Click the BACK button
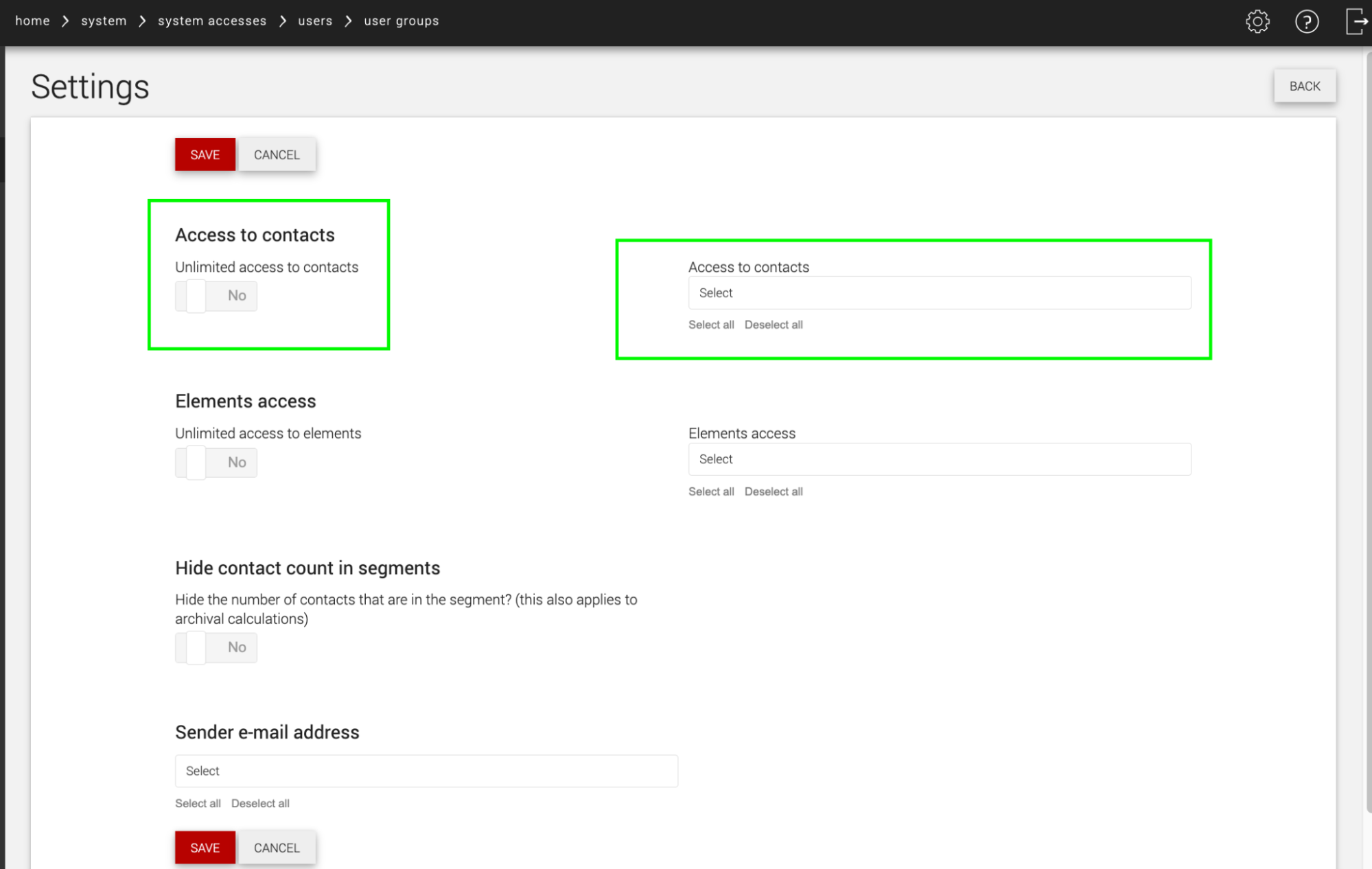The width and height of the screenshot is (1372, 869). click(x=1305, y=86)
